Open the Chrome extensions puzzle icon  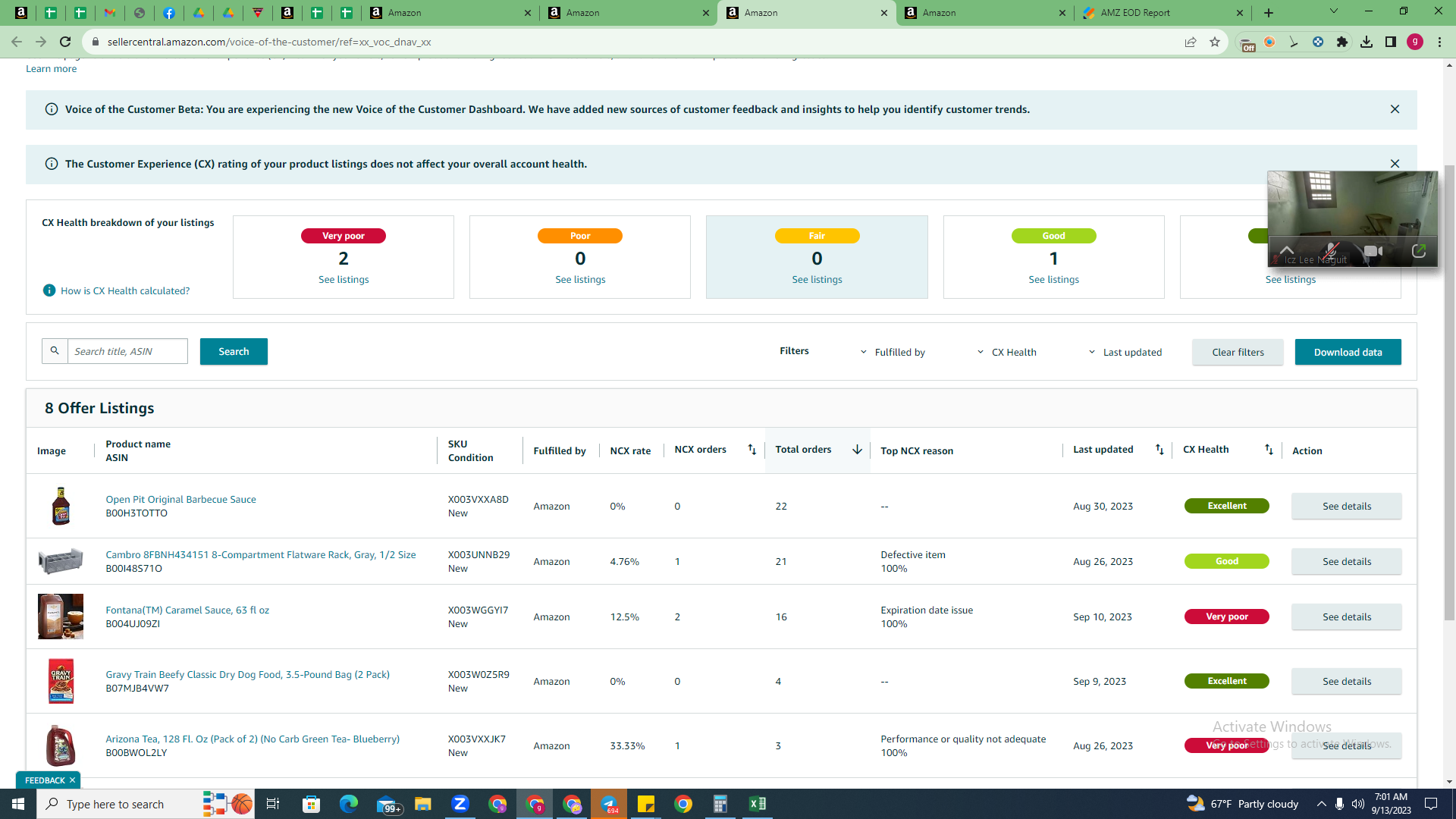click(1342, 42)
